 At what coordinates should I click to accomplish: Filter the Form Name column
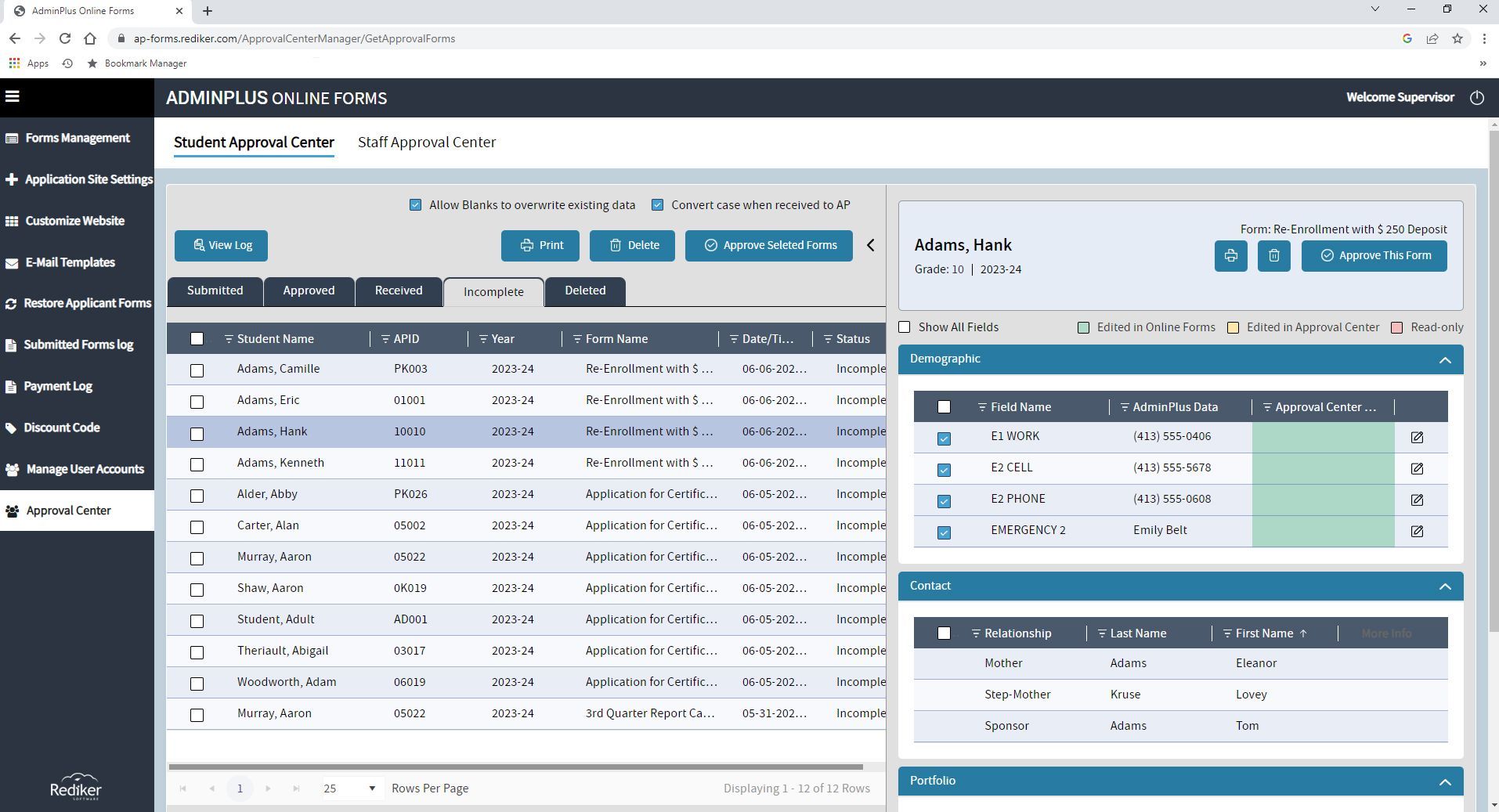tap(577, 339)
